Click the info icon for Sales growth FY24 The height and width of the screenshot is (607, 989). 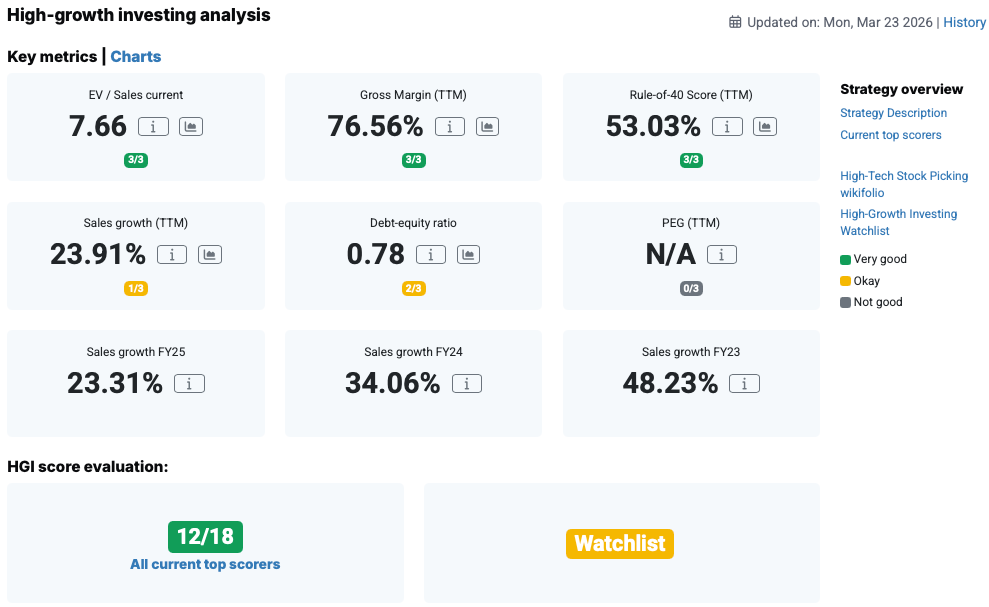(x=467, y=383)
